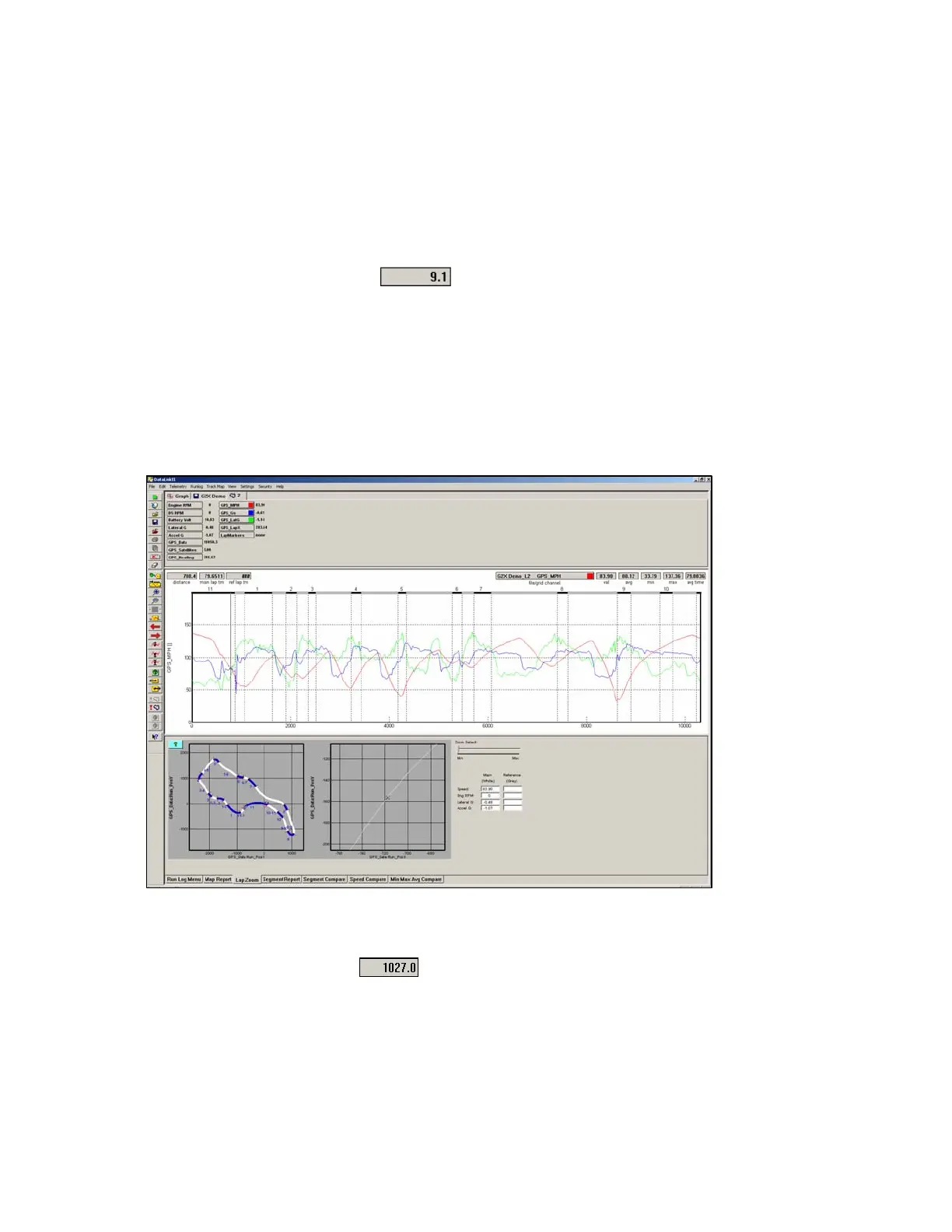
Task: Click the Engine RPM channel button
Action: 184,506
